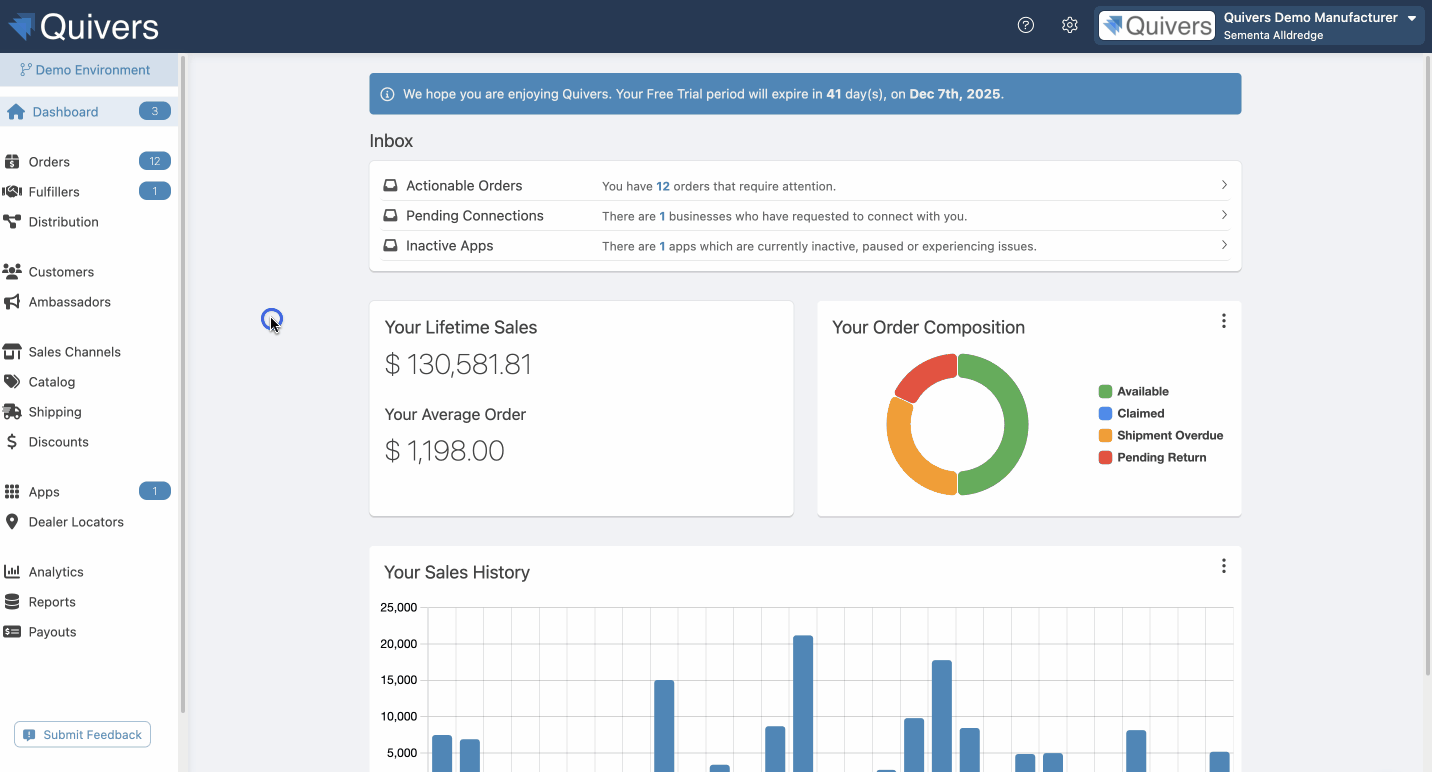Click the Fulfillers handshake icon
Screen dimensions: 1432x772
coord(12,192)
